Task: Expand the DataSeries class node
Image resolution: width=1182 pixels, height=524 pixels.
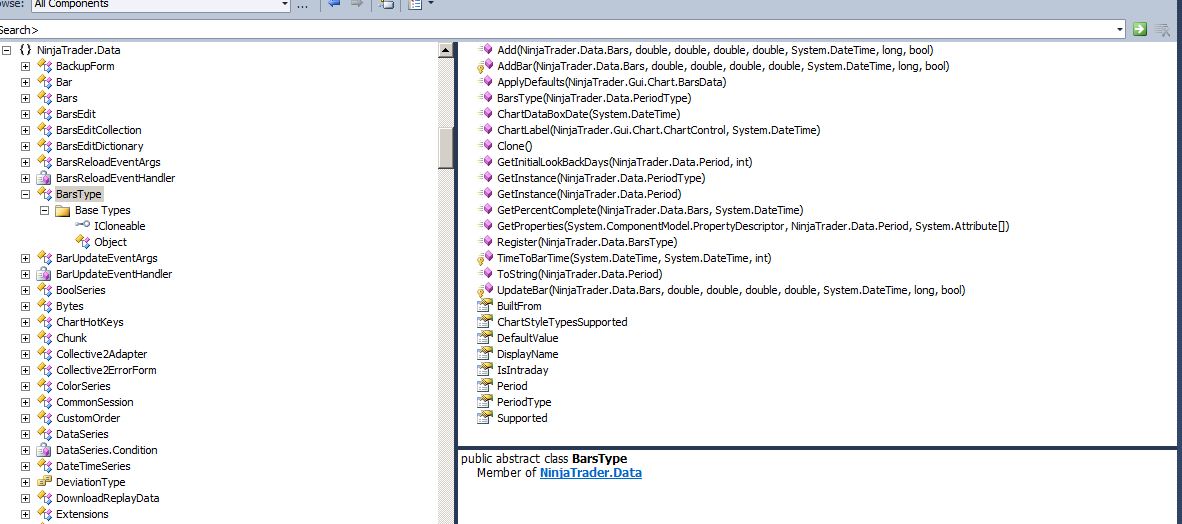Action: click(25, 434)
